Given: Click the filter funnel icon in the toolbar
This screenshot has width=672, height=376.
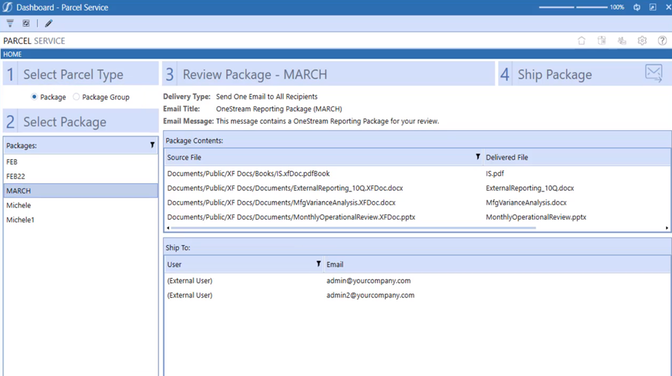Looking at the screenshot, I should click(x=10, y=24).
